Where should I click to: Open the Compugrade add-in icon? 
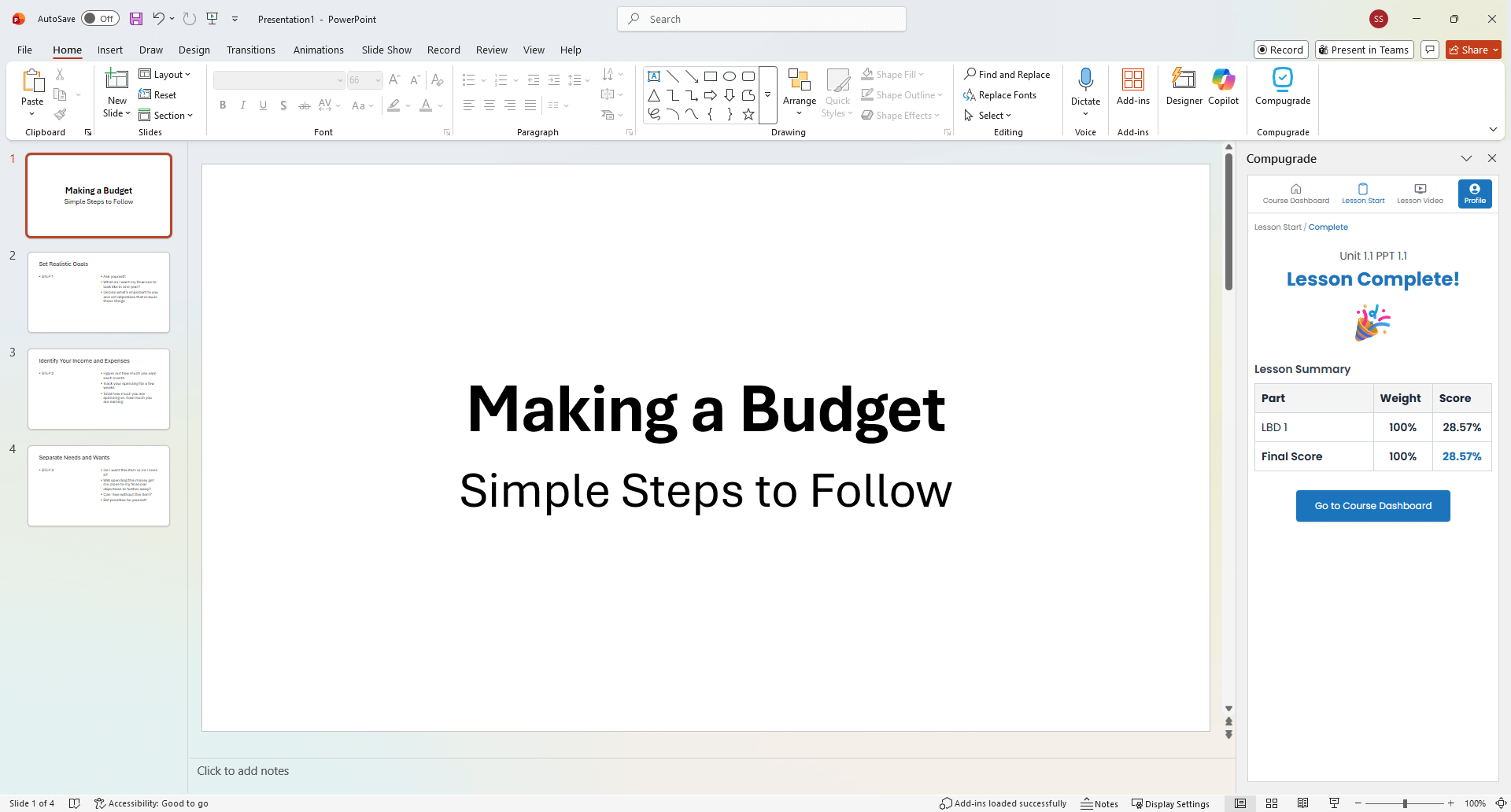[x=1282, y=87]
